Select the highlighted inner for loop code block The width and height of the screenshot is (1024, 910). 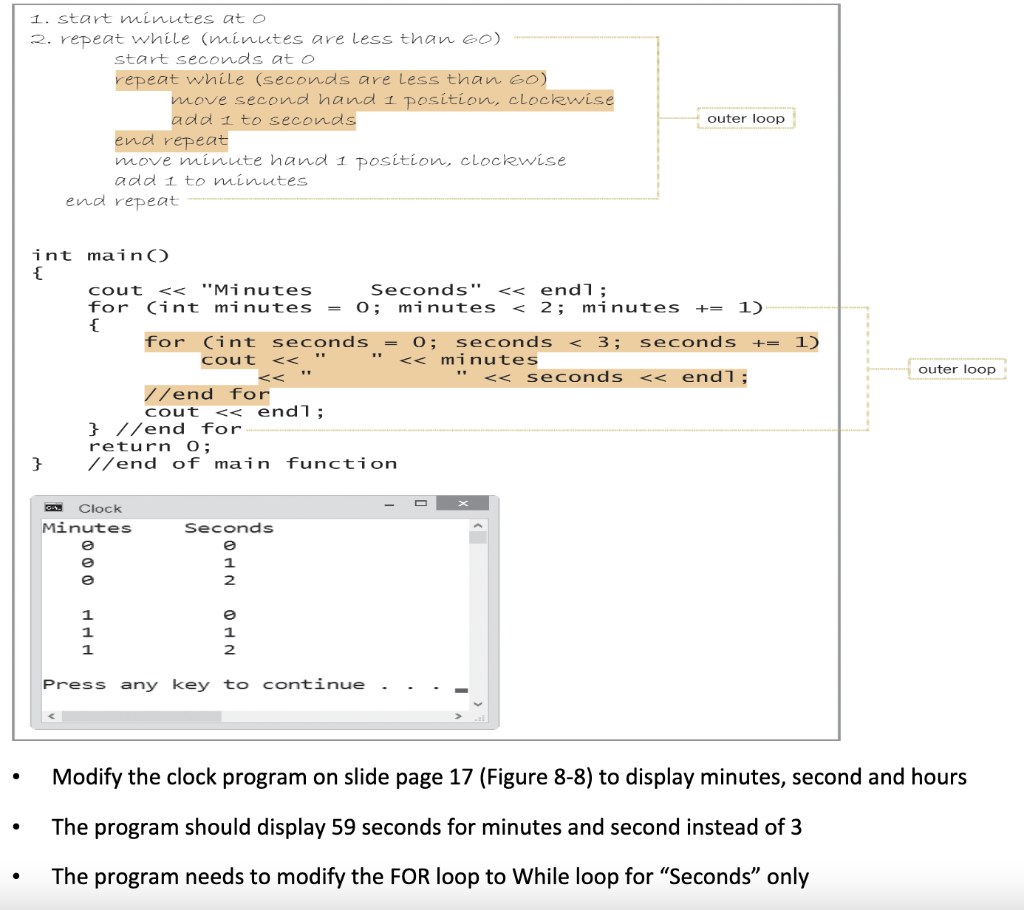480,341
